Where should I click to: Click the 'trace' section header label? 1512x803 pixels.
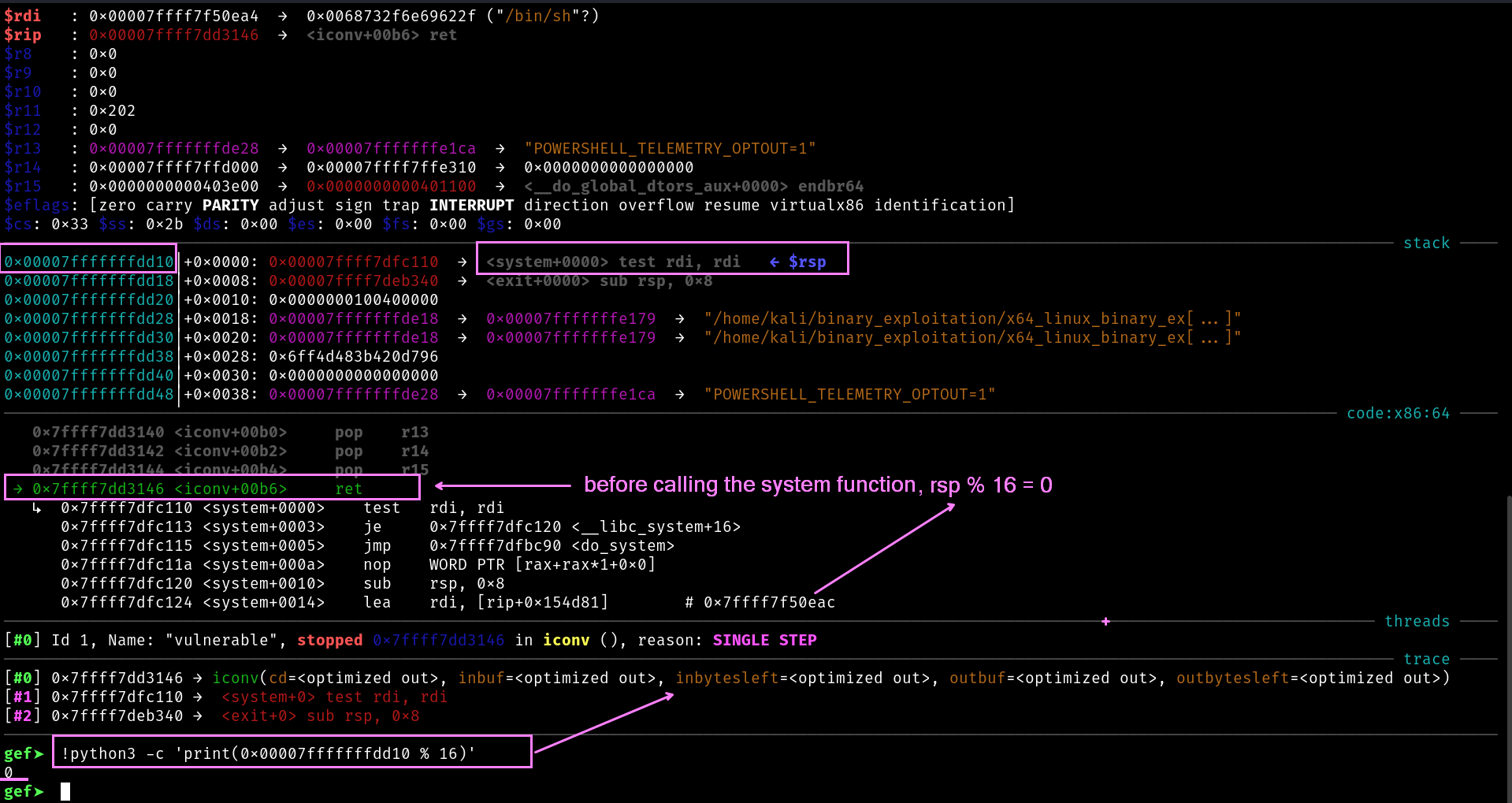coord(1426,660)
